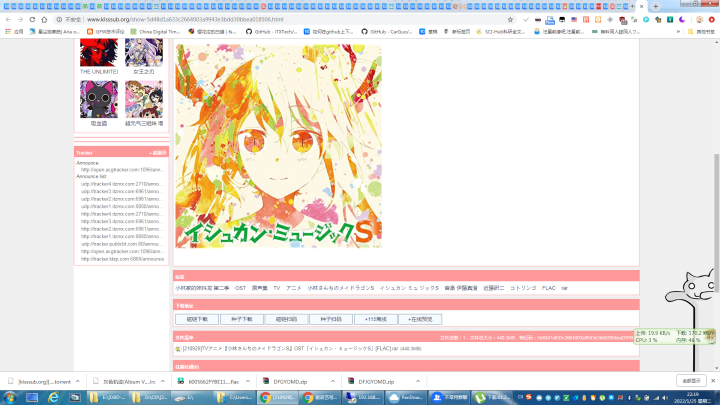
Task: Click the 种子扫码 button
Action: click(x=331, y=319)
